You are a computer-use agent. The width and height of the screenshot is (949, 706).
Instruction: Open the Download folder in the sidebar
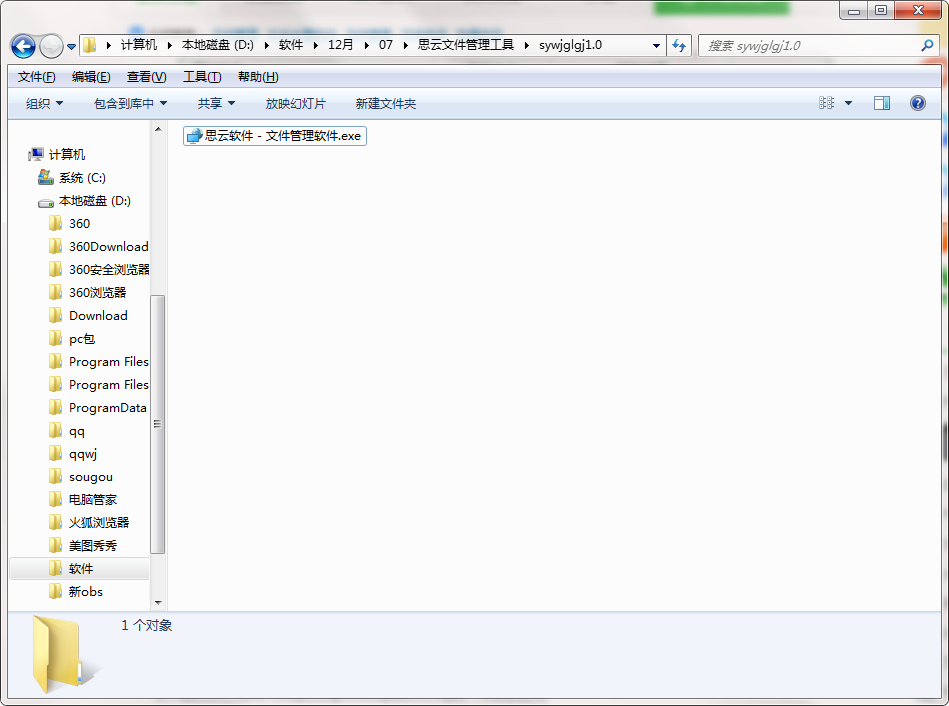coord(96,315)
